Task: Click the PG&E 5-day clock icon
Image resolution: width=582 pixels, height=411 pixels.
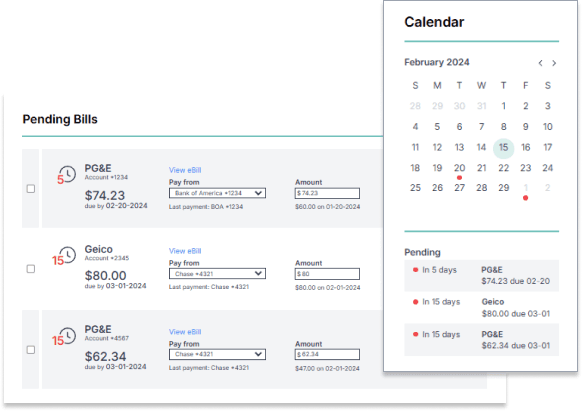Action: click(68, 174)
